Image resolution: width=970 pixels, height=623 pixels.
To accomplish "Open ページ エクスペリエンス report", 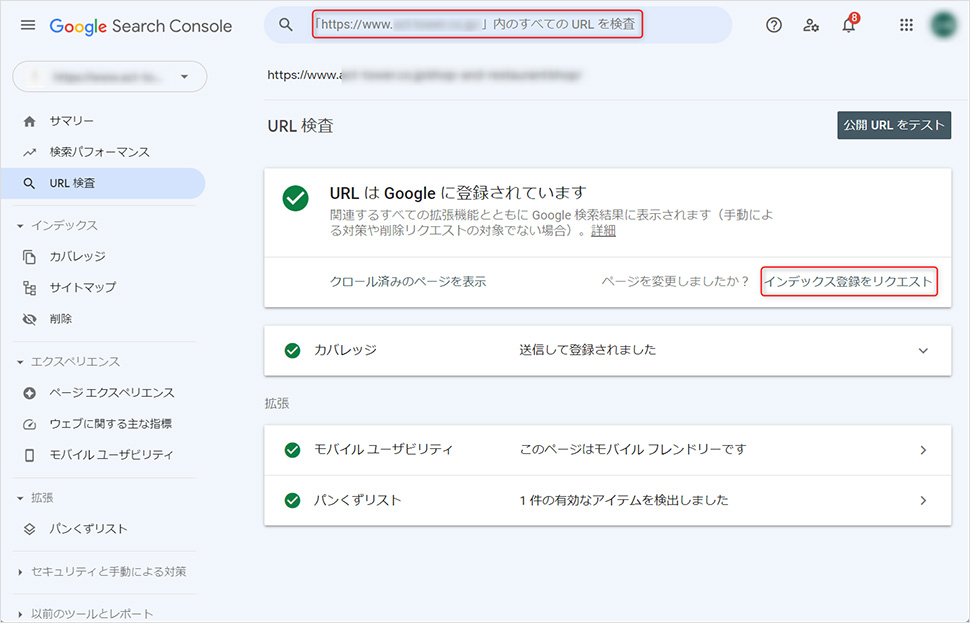I will [112, 393].
